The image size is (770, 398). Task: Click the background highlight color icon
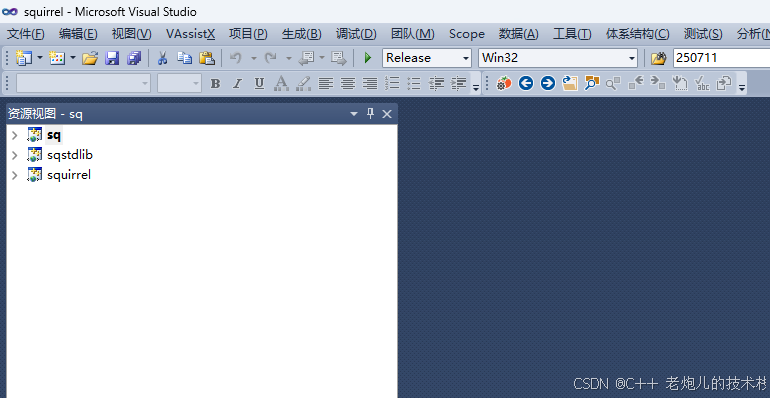pos(303,84)
